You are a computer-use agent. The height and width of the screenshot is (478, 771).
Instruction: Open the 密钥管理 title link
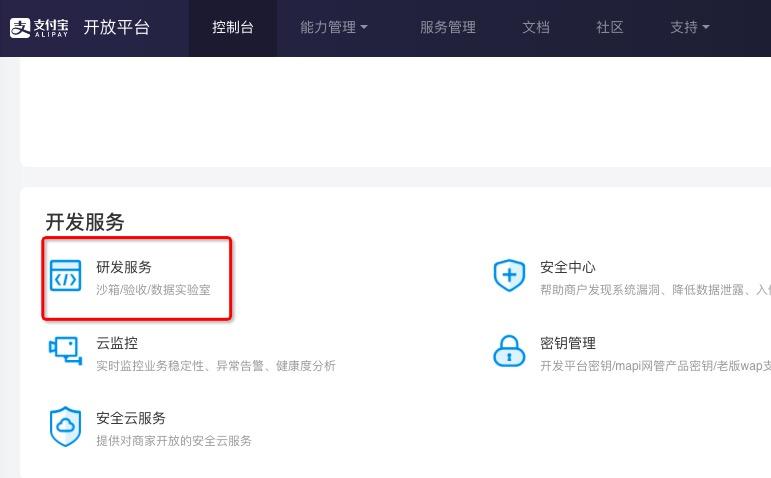(x=568, y=343)
